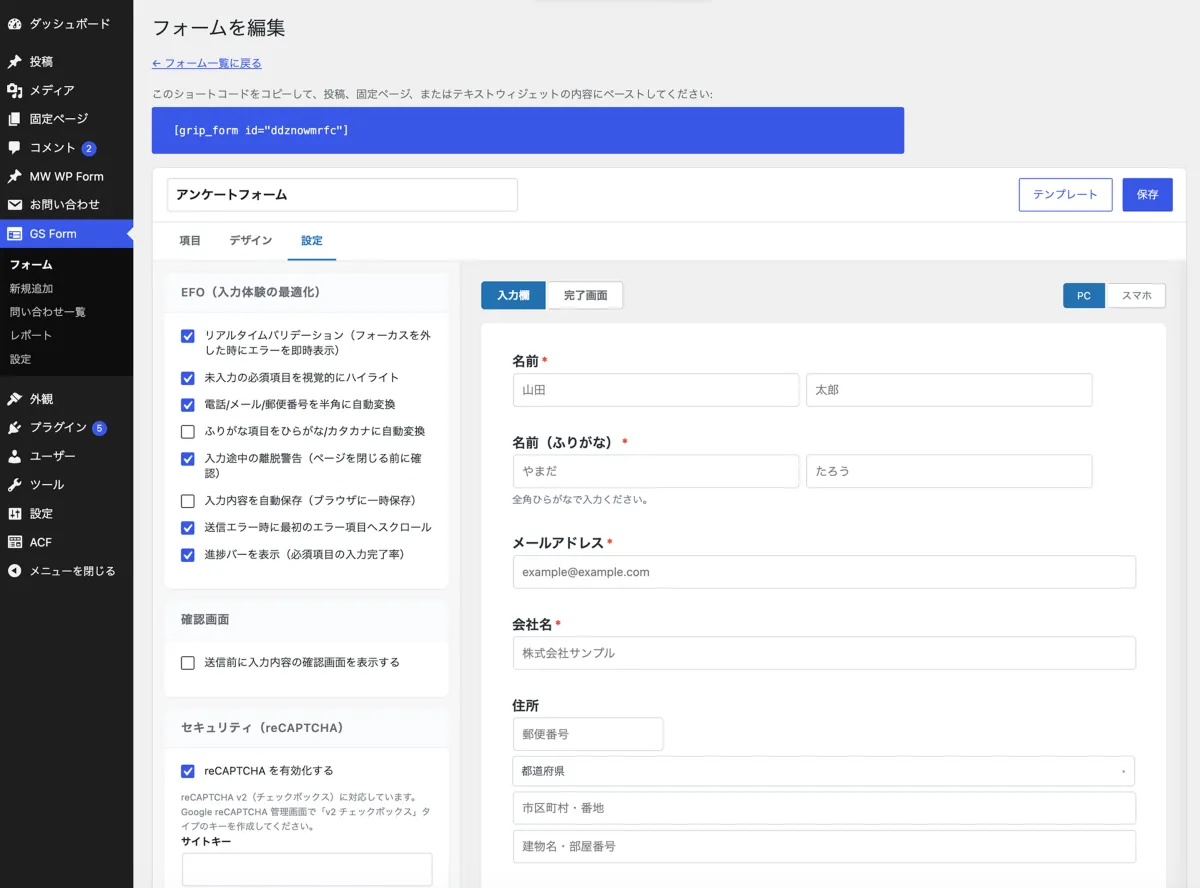Switch preview to PC view
This screenshot has height=888, width=1200.
(x=1084, y=295)
